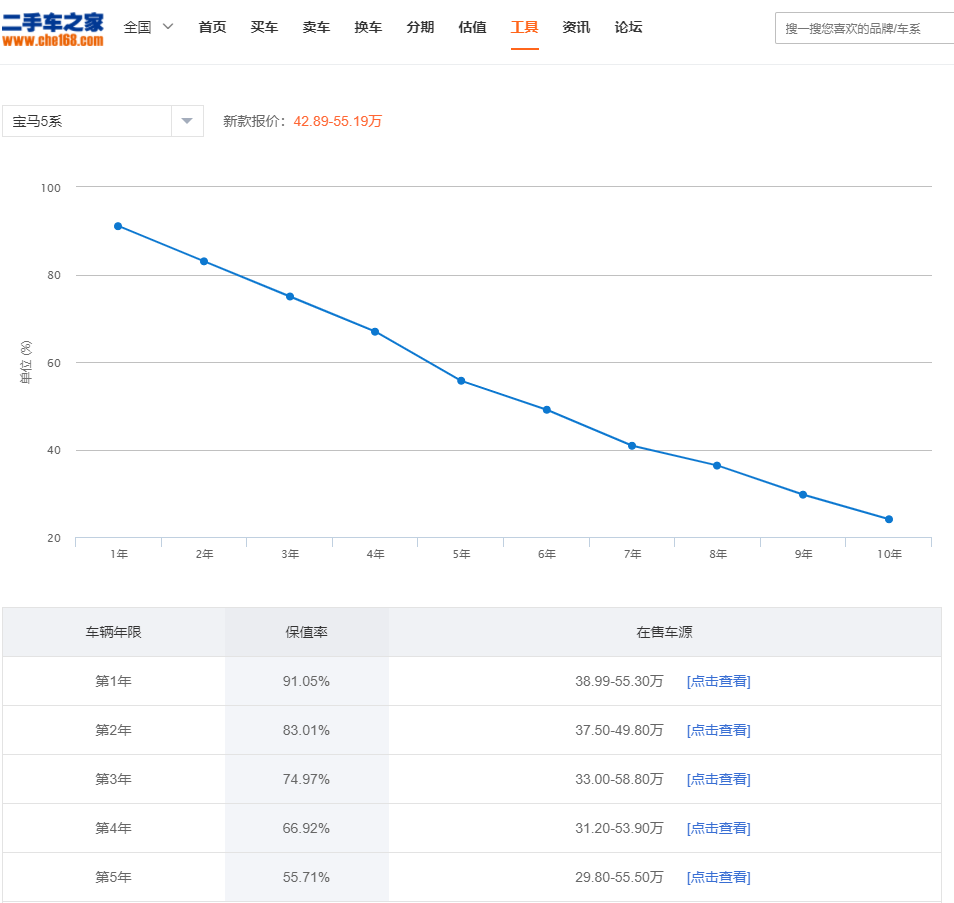Select the 第1年 row label
This screenshot has width=954, height=903.
coord(113,682)
